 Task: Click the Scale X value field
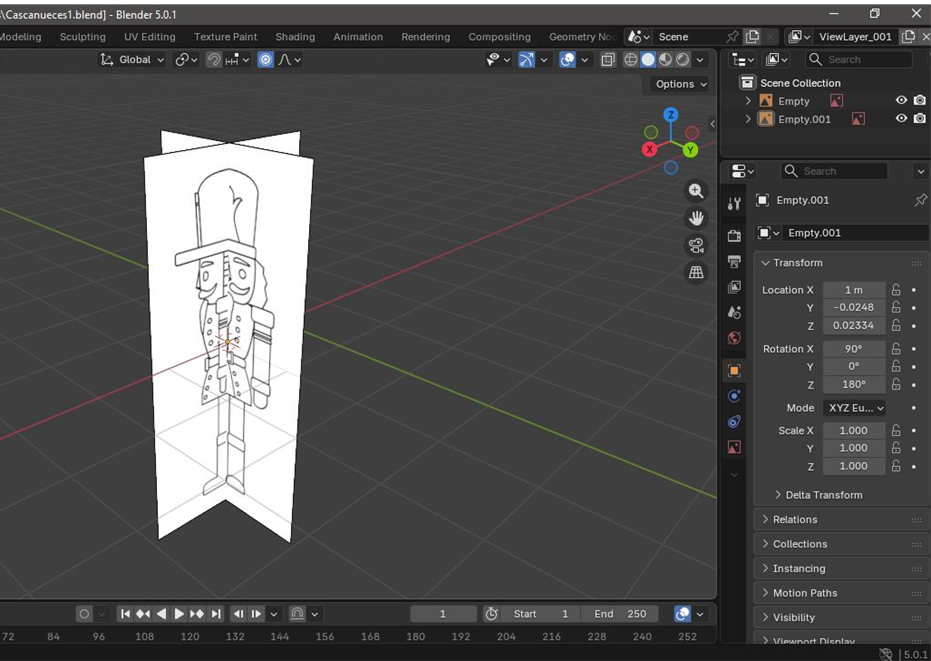pyautogui.click(x=853, y=431)
